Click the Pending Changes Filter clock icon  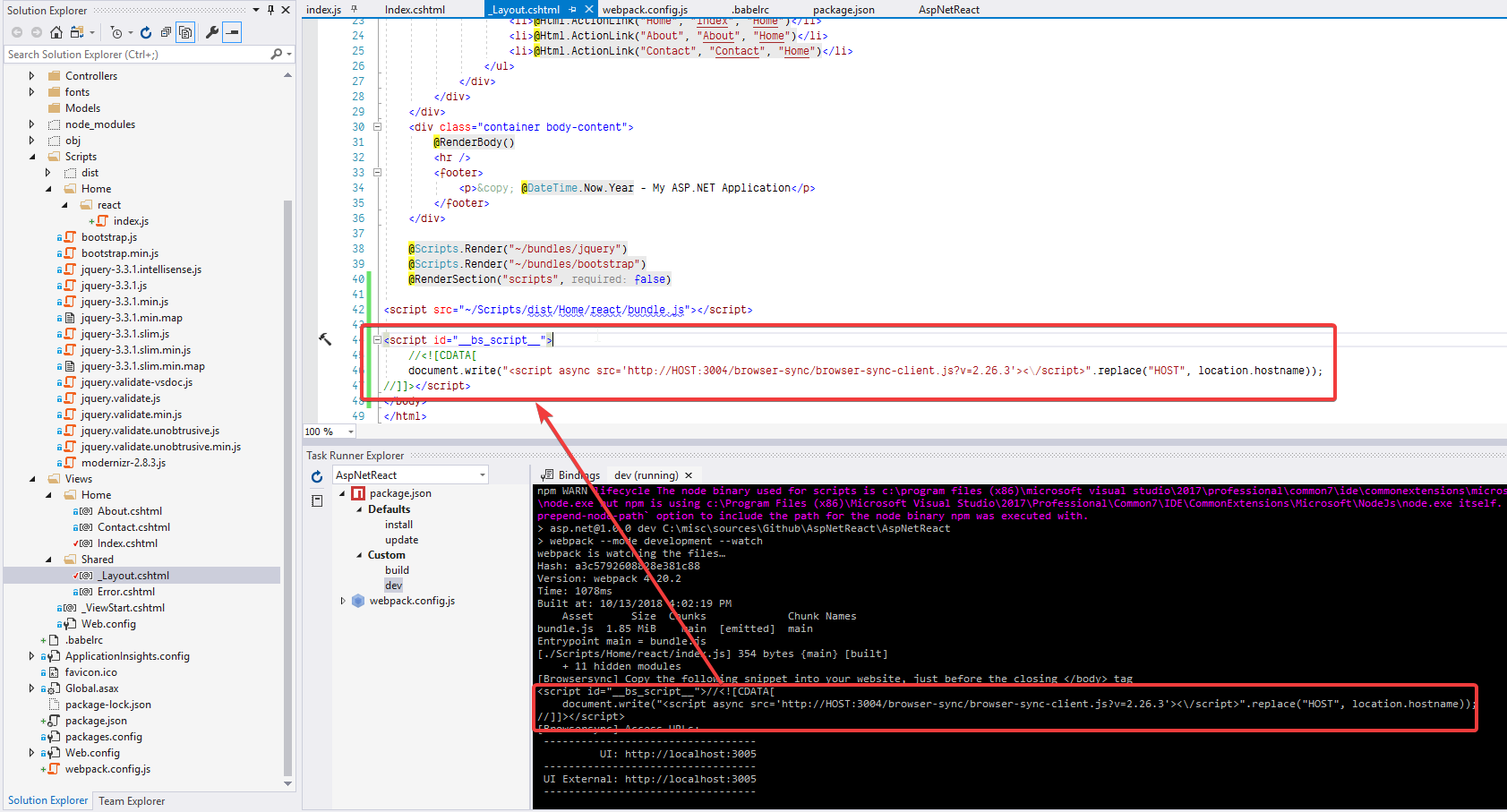[x=116, y=32]
